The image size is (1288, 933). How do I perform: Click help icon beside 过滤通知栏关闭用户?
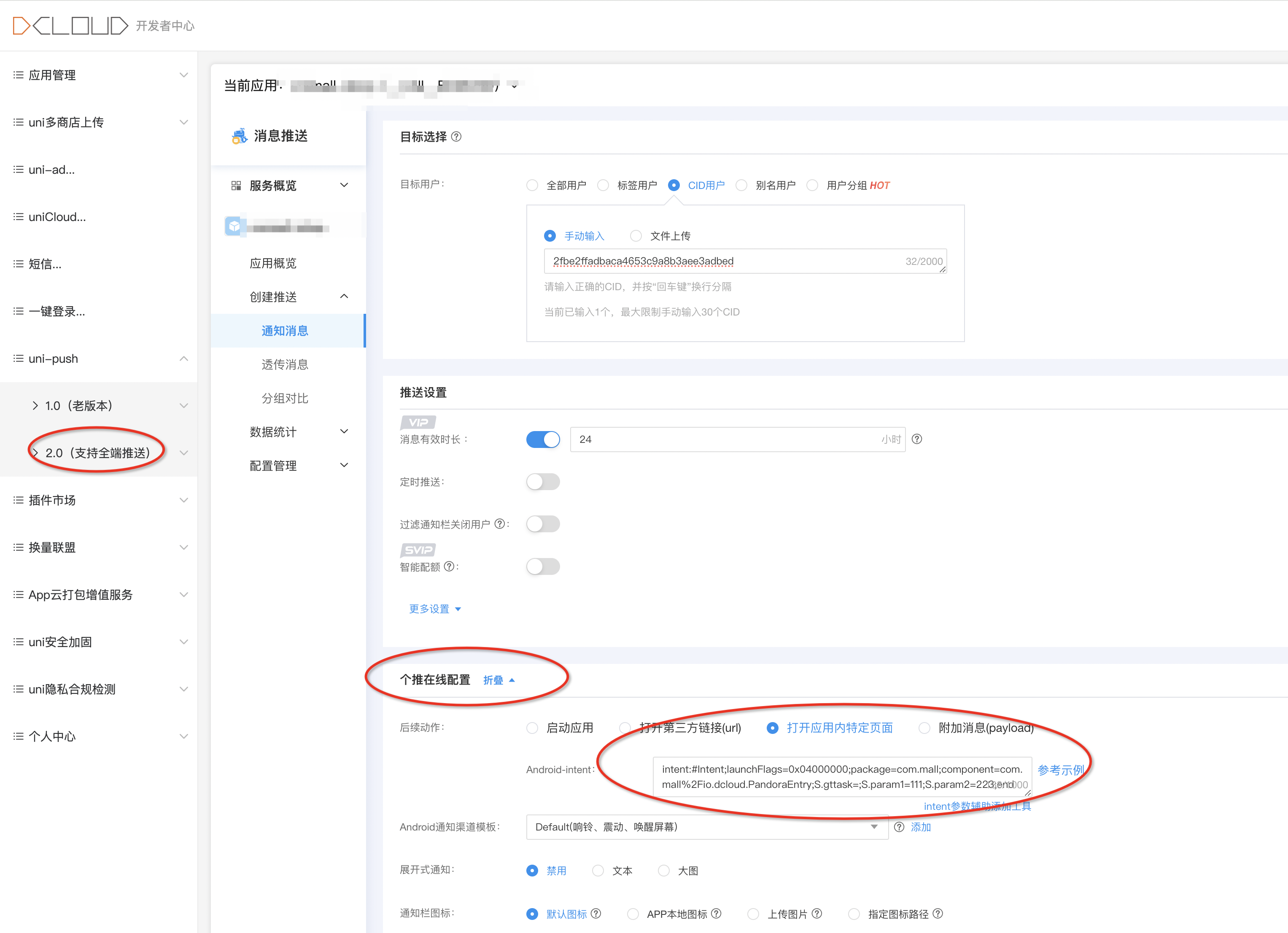pyautogui.click(x=499, y=523)
